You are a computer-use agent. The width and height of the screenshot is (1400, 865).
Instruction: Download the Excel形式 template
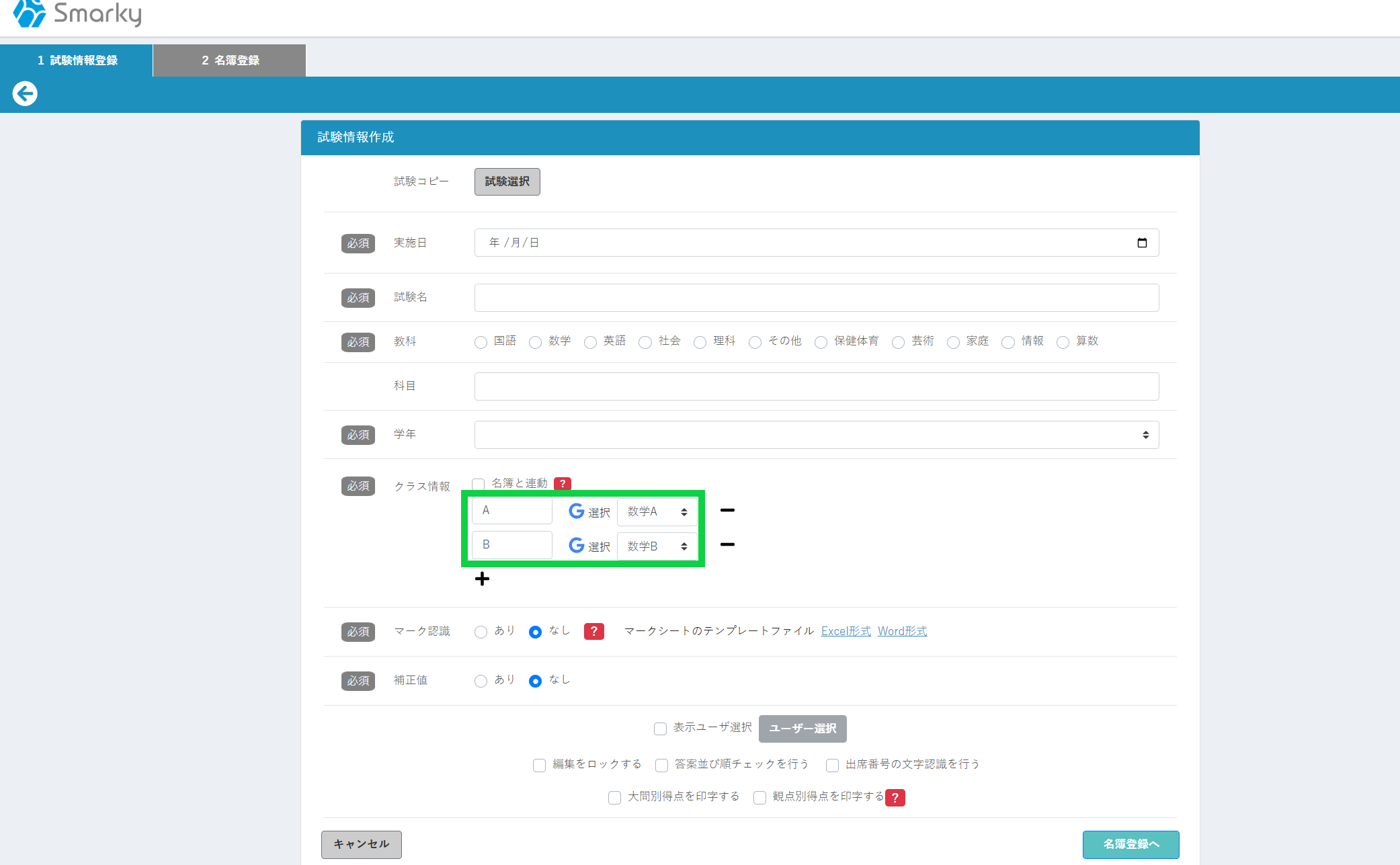tap(846, 631)
